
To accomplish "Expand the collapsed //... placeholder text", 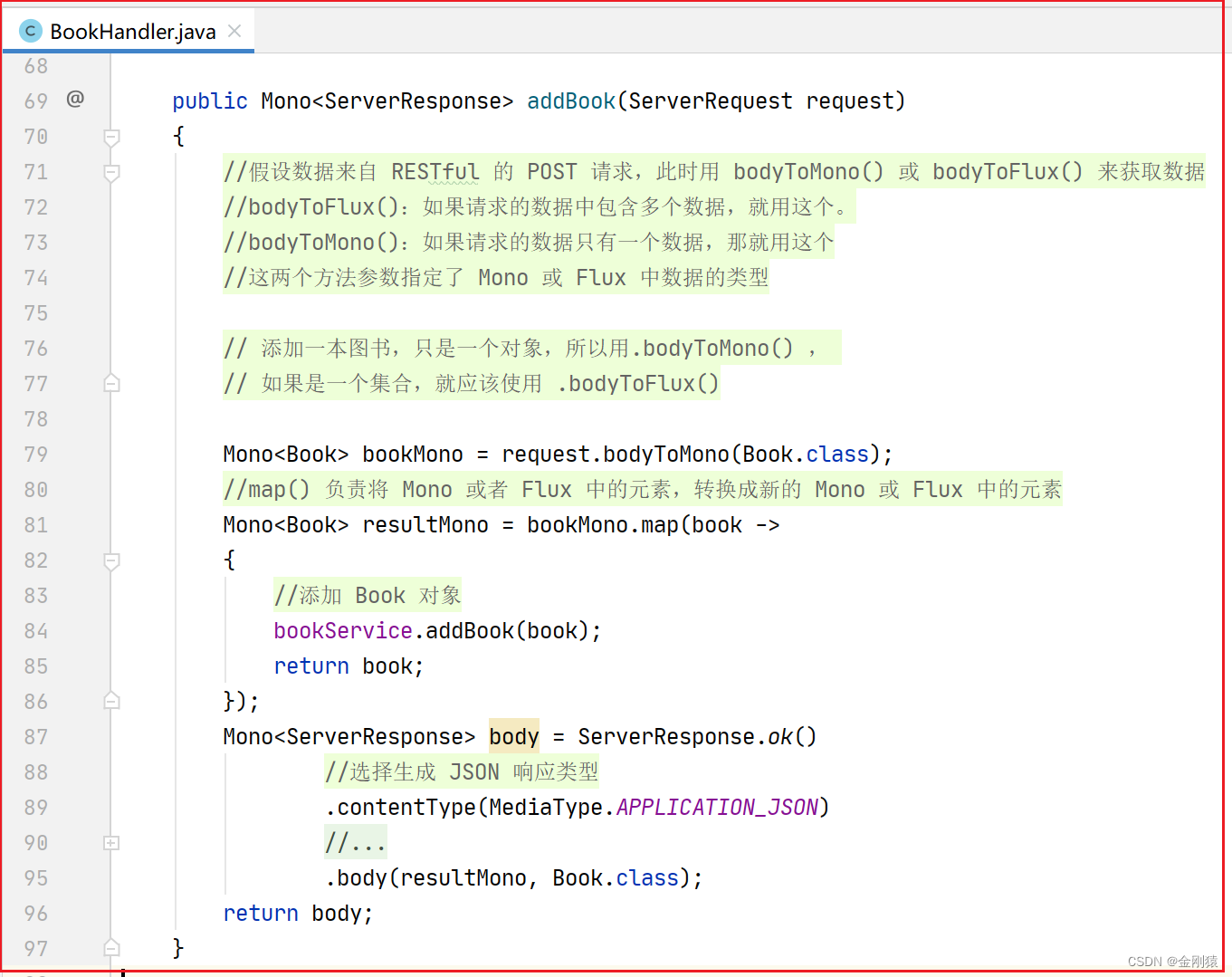I will pos(356,843).
